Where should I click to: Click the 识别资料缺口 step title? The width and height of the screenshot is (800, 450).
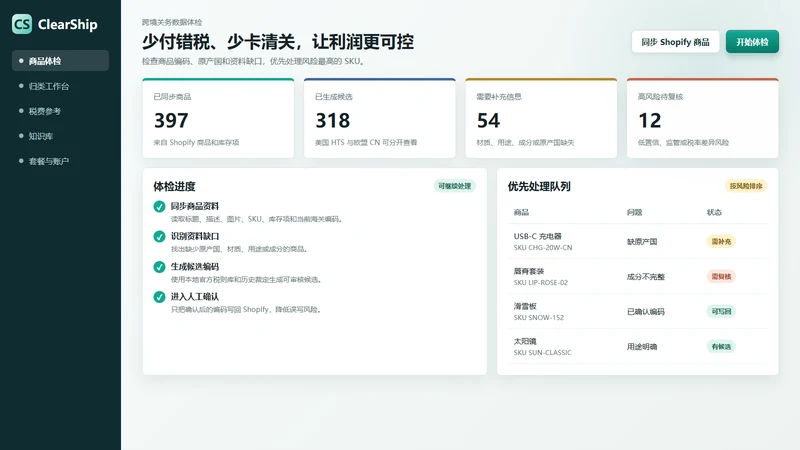point(194,236)
